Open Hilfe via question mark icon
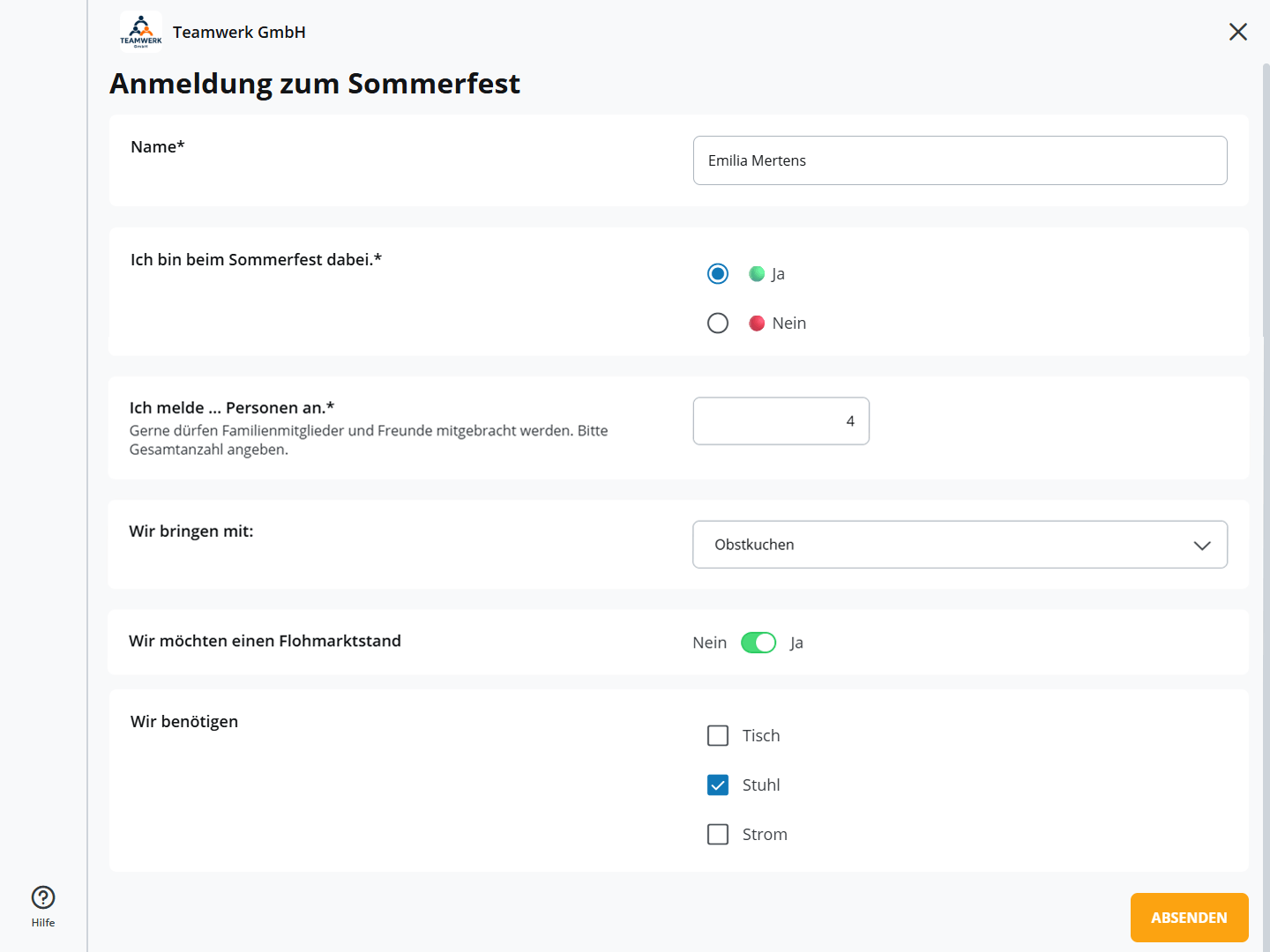Image resolution: width=1270 pixels, height=952 pixels. click(43, 898)
